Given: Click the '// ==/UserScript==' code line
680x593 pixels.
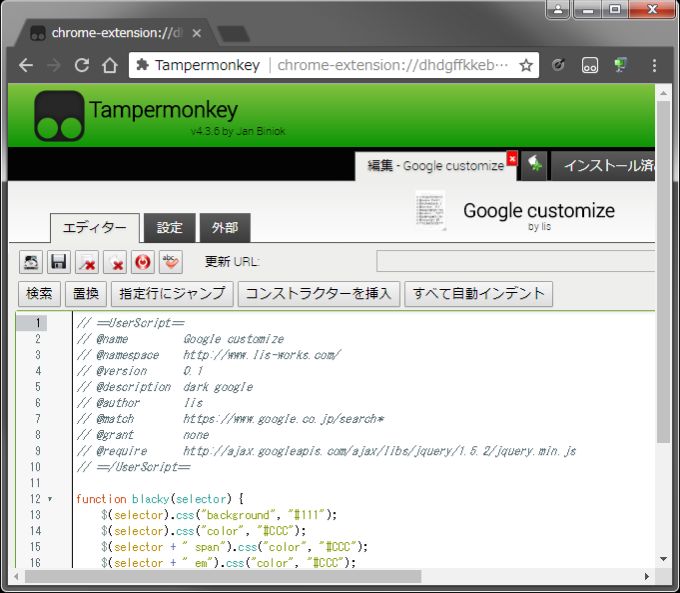Looking at the screenshot, I should click(134, 467).
